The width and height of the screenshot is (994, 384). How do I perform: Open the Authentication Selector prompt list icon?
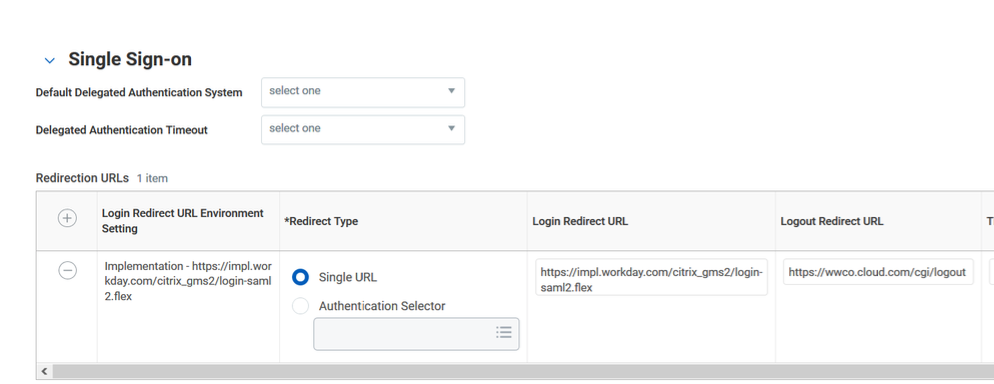coord(504,333)
